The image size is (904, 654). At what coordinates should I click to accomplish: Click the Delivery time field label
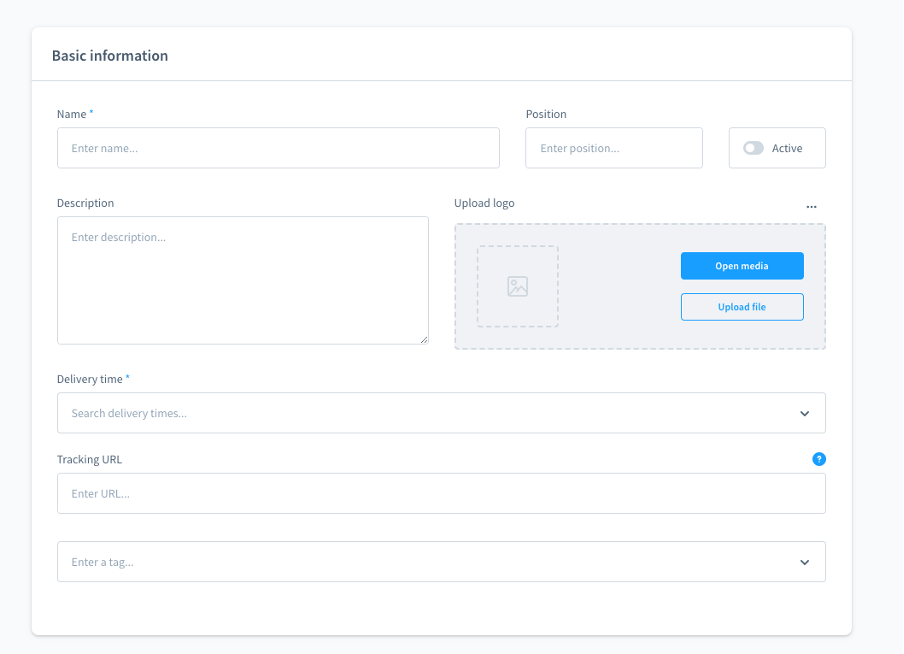pyautogui.click(x=90, y=379)
